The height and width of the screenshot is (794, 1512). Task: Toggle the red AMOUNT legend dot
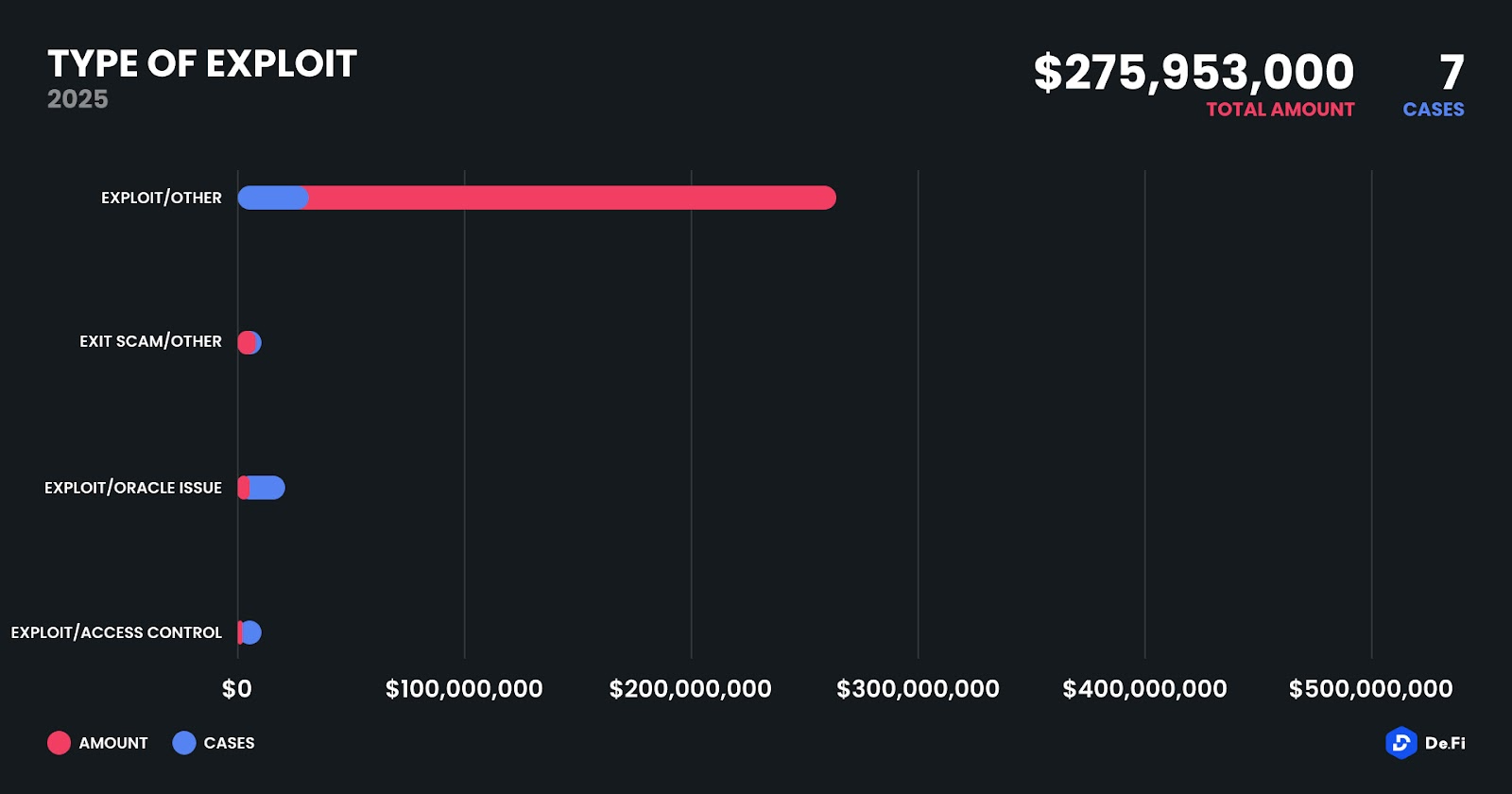coord(59,743)
